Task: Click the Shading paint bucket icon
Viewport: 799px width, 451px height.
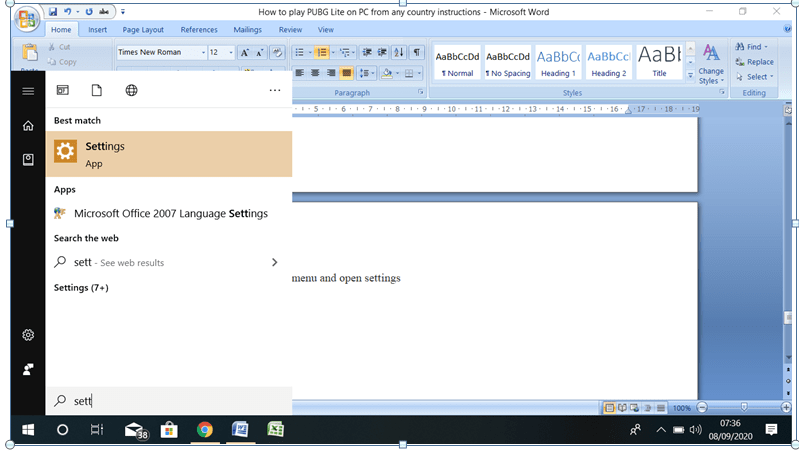Action: [x=387, y=73]
